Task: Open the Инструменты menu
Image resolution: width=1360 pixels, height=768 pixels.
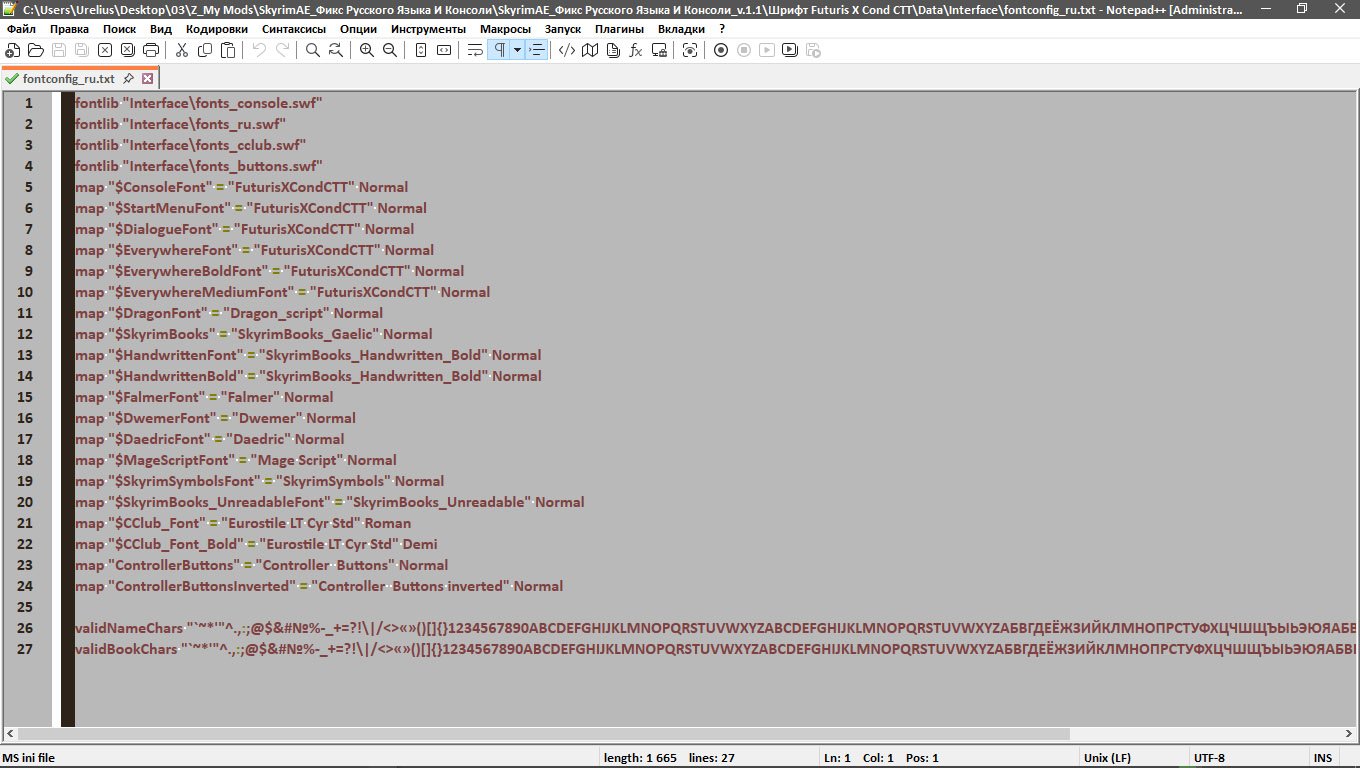Action: 428,29
